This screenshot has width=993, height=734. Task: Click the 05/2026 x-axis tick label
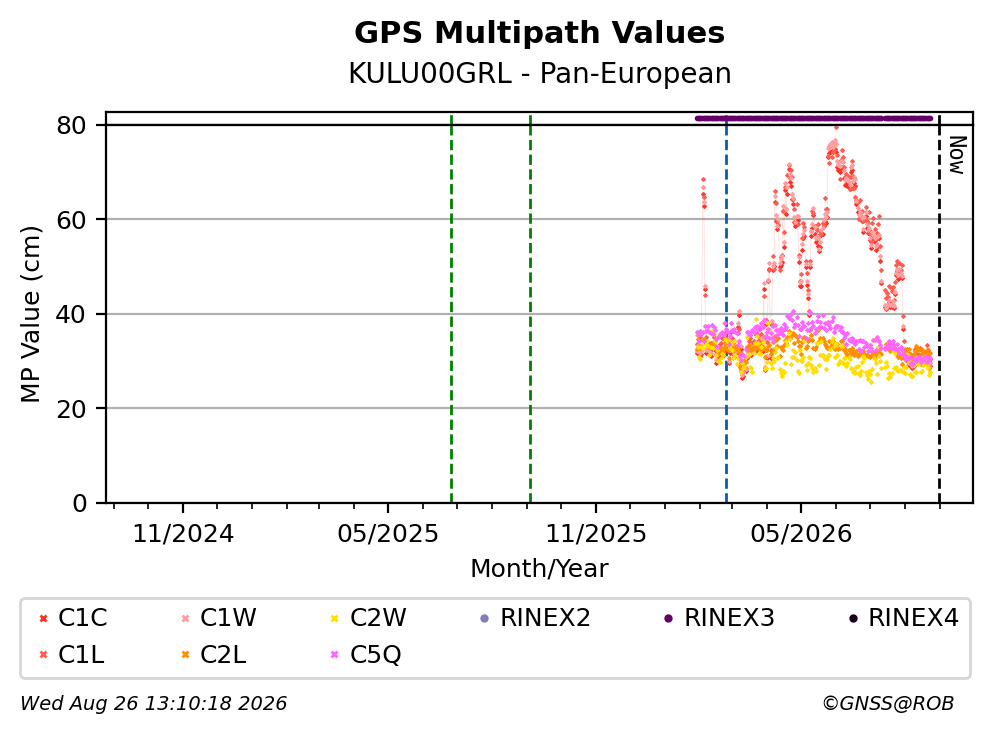801,534
